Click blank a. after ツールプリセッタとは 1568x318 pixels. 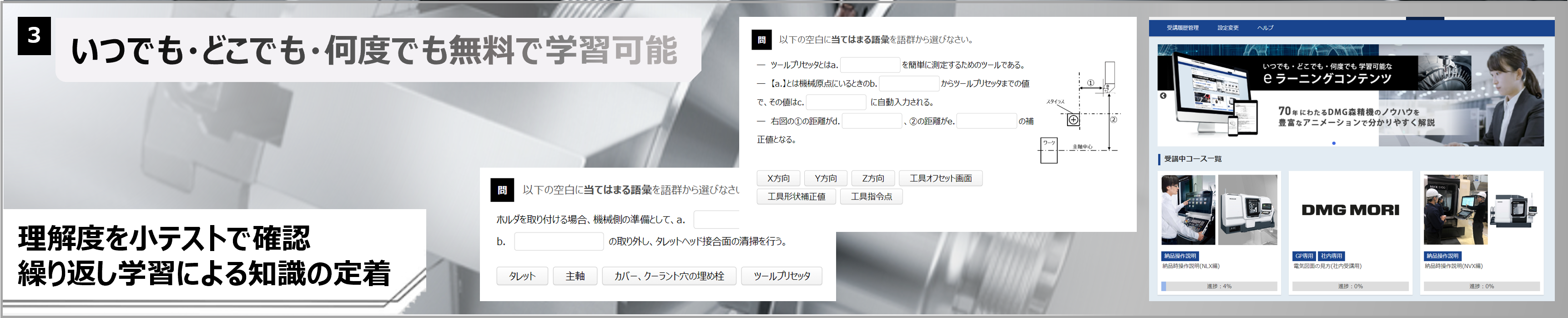870,65
